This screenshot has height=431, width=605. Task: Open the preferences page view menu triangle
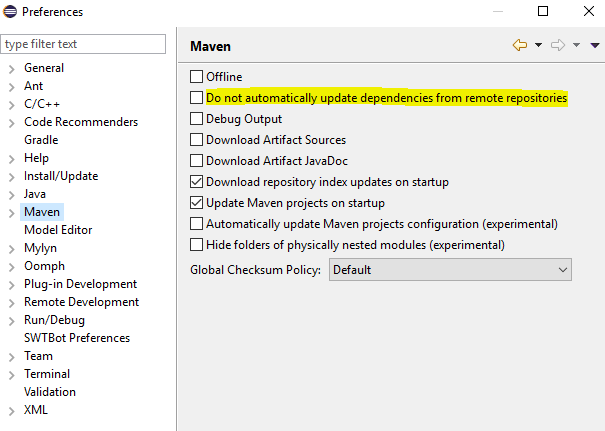[595, 46]
